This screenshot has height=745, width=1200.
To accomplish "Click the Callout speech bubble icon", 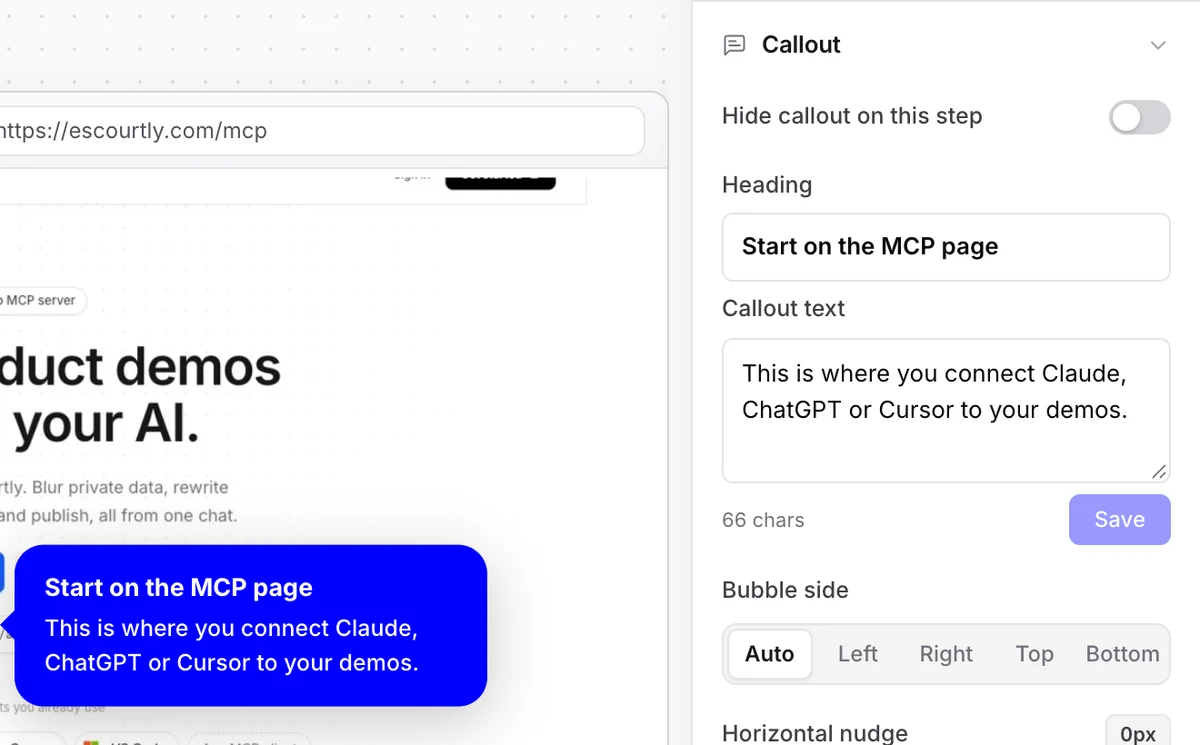I will (734, 45).
